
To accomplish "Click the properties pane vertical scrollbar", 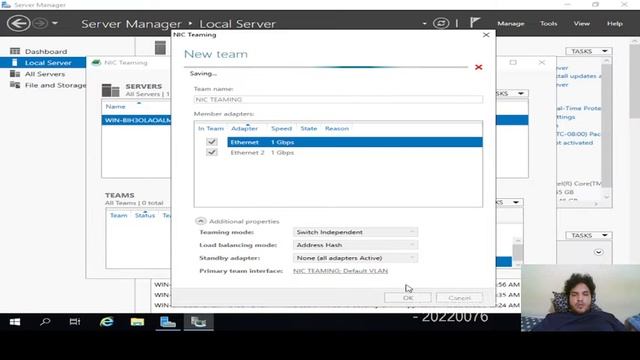I will [x=607, y=127].
